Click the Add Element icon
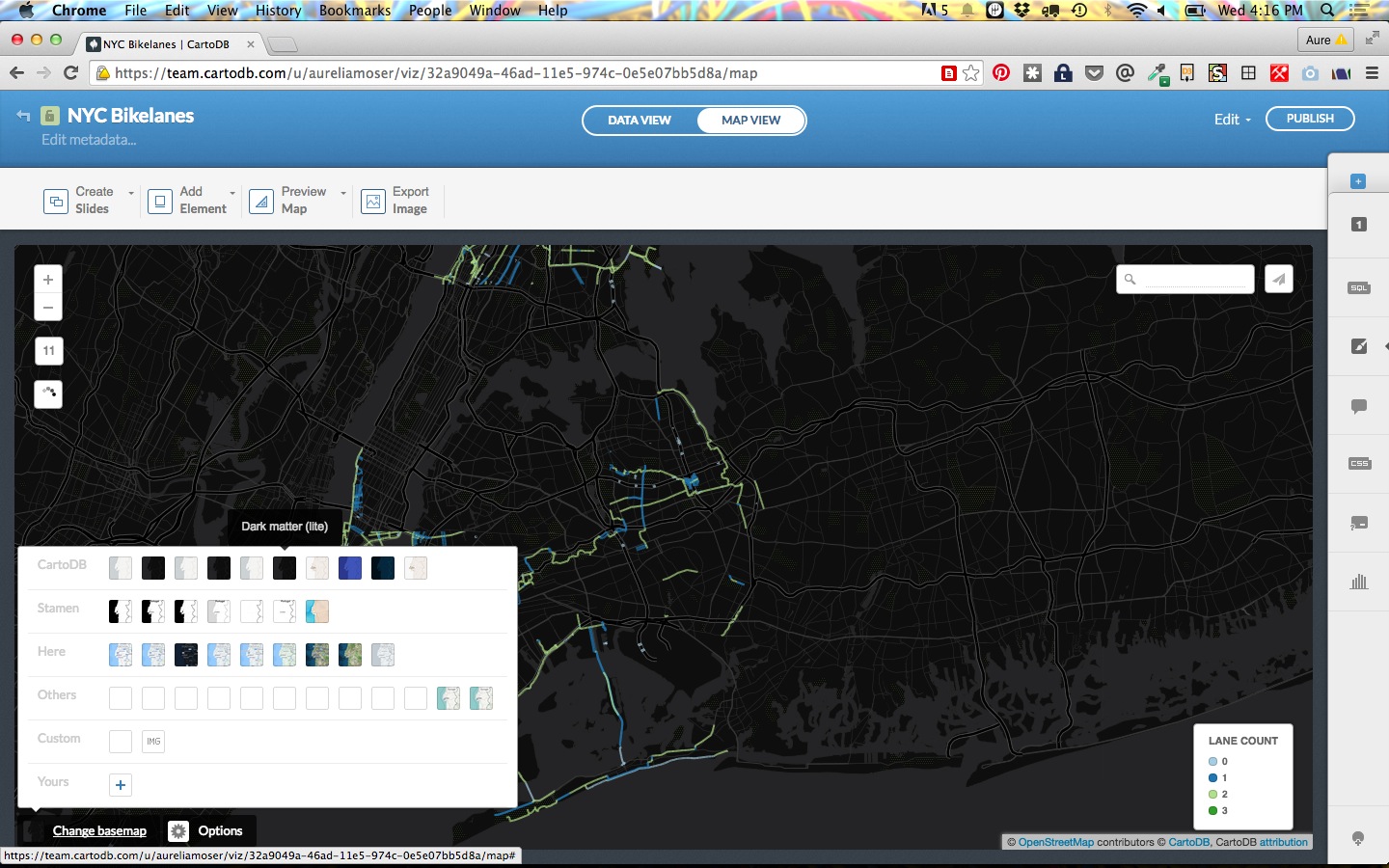The image size is (1389, 868). point(160,201)
